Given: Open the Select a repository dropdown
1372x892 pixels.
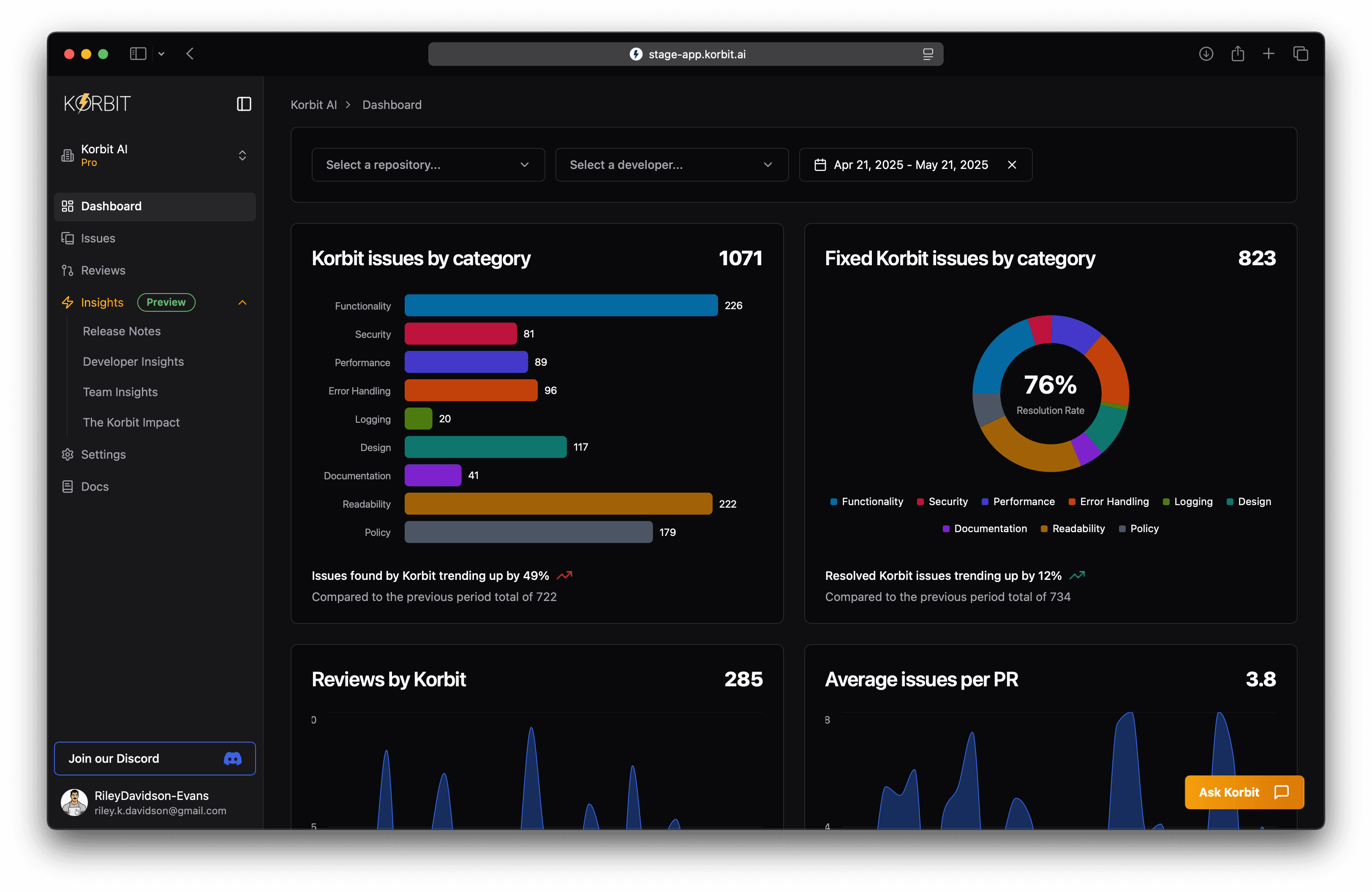Looking at the screenshot, I should (x=428, y=165).
